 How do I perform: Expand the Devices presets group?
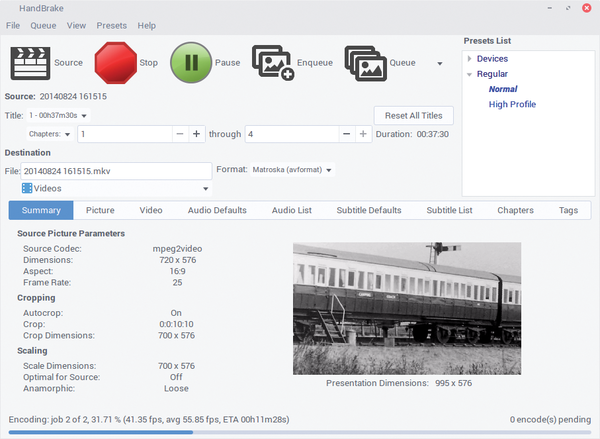tap(470, 59)
